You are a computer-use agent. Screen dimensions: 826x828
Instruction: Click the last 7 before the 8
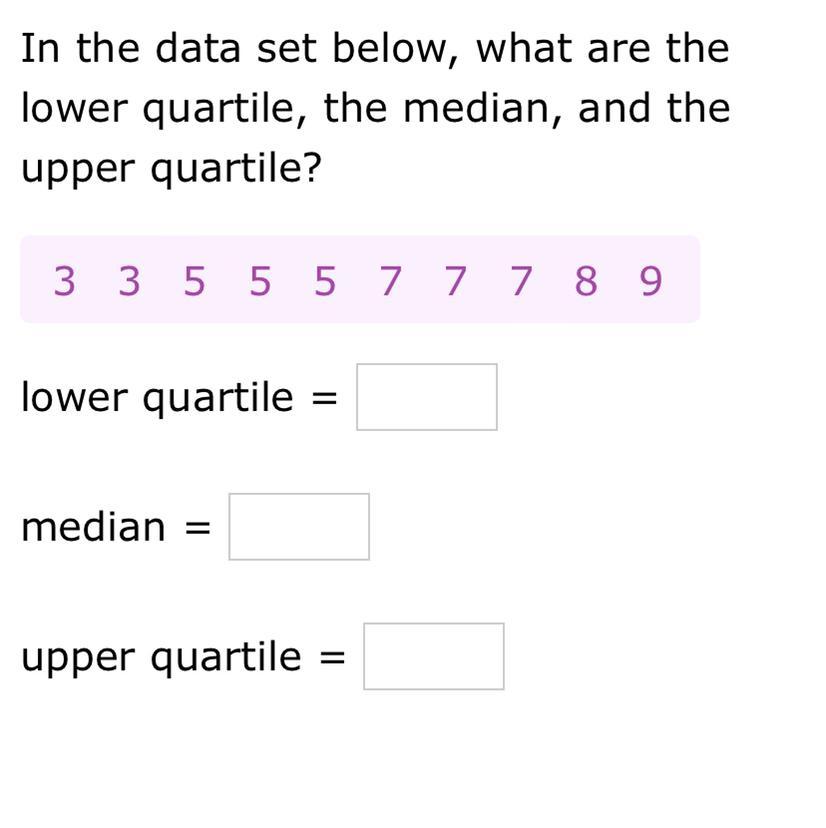[x=521, y=281]
